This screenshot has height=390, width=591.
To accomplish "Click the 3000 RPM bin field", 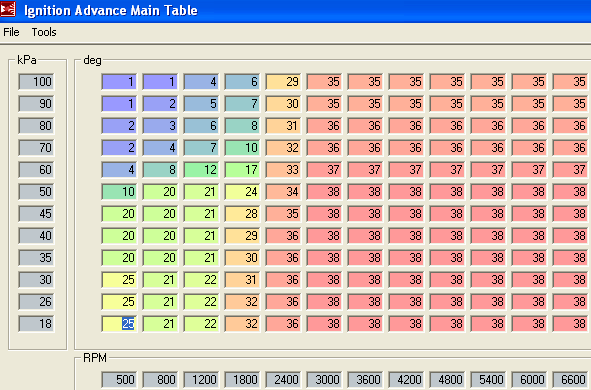I will [325, 379].
